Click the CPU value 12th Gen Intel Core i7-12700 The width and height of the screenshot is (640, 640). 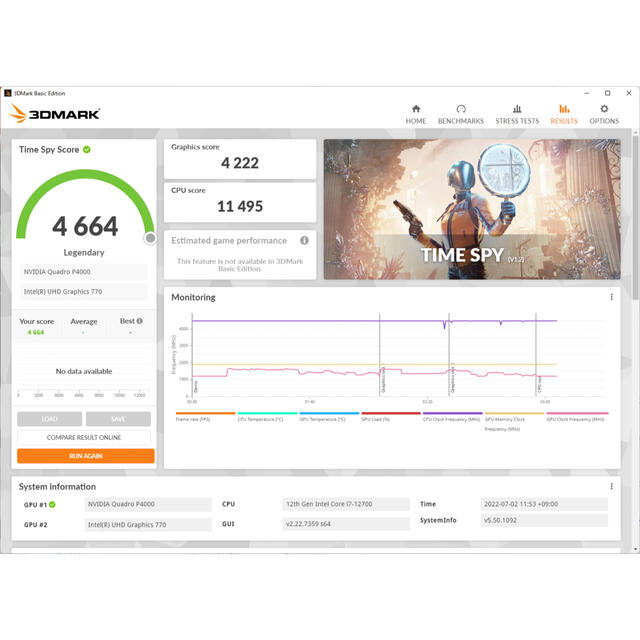point(346,504)
